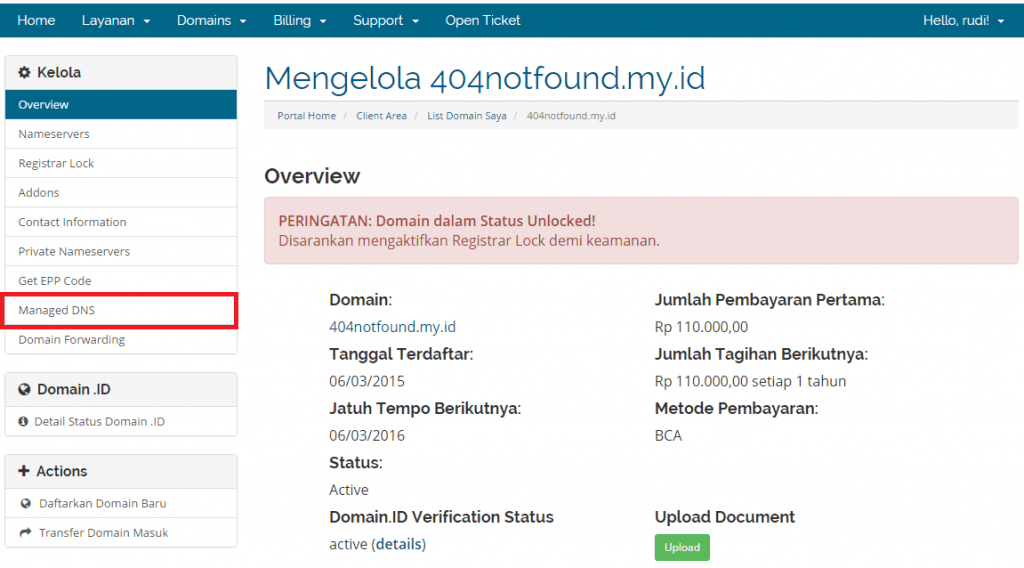
Task: Click the Disarankan mengaktifkan Registrar Lock message
Action: point(469,240)
